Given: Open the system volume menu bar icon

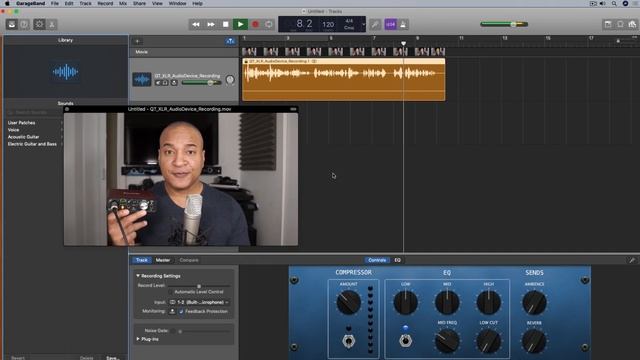Looking at the screenshot, I should [603, 3].
